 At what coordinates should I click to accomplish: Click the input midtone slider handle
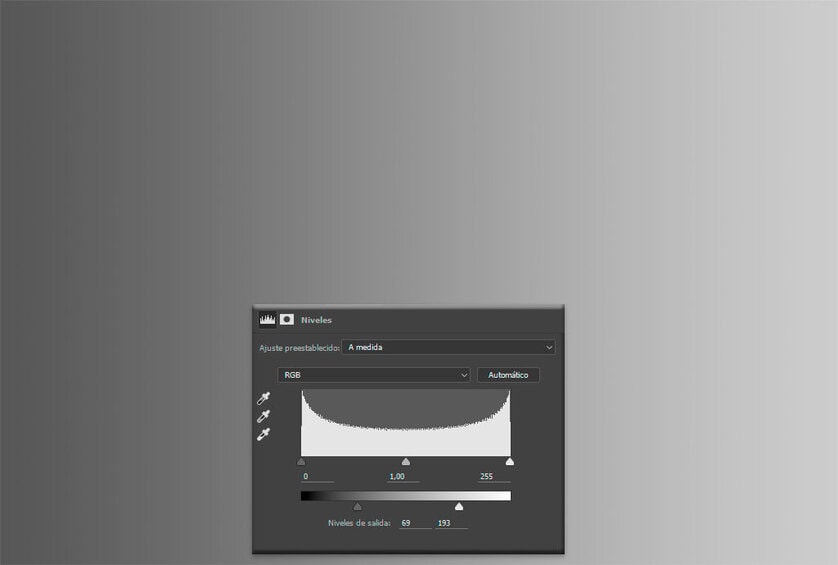[406, 461]
